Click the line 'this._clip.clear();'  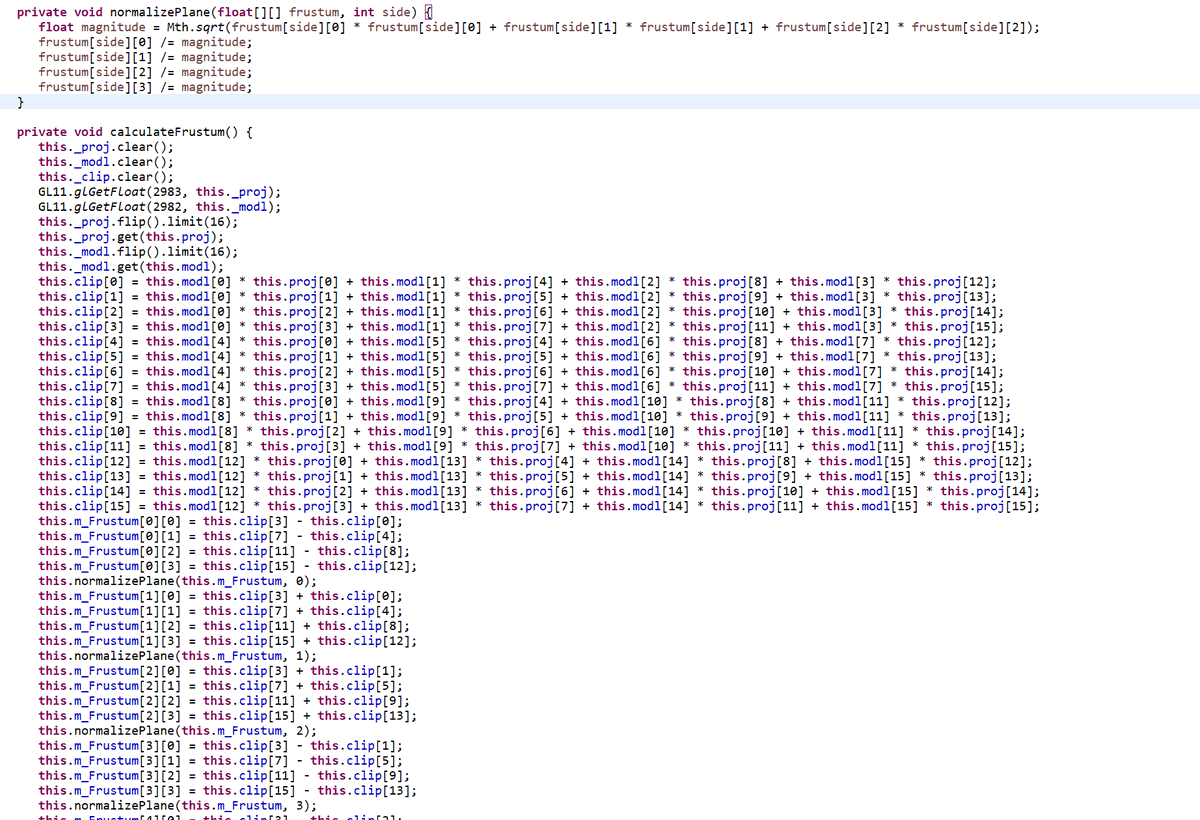point(106,177)
